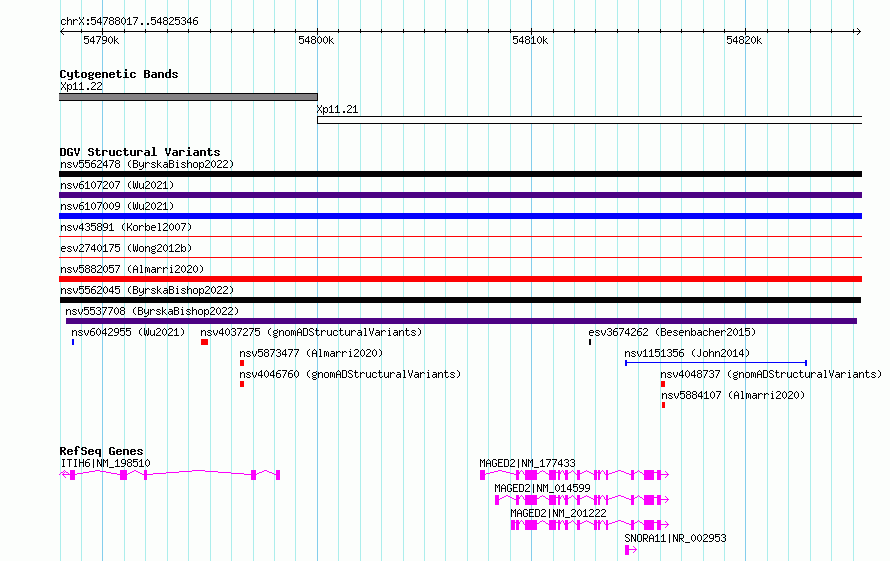890x561 pixels.
Task: Click the esv3674262 (Besenbacher2015) label
Action: pyautogui.click(x=672, y=332)
